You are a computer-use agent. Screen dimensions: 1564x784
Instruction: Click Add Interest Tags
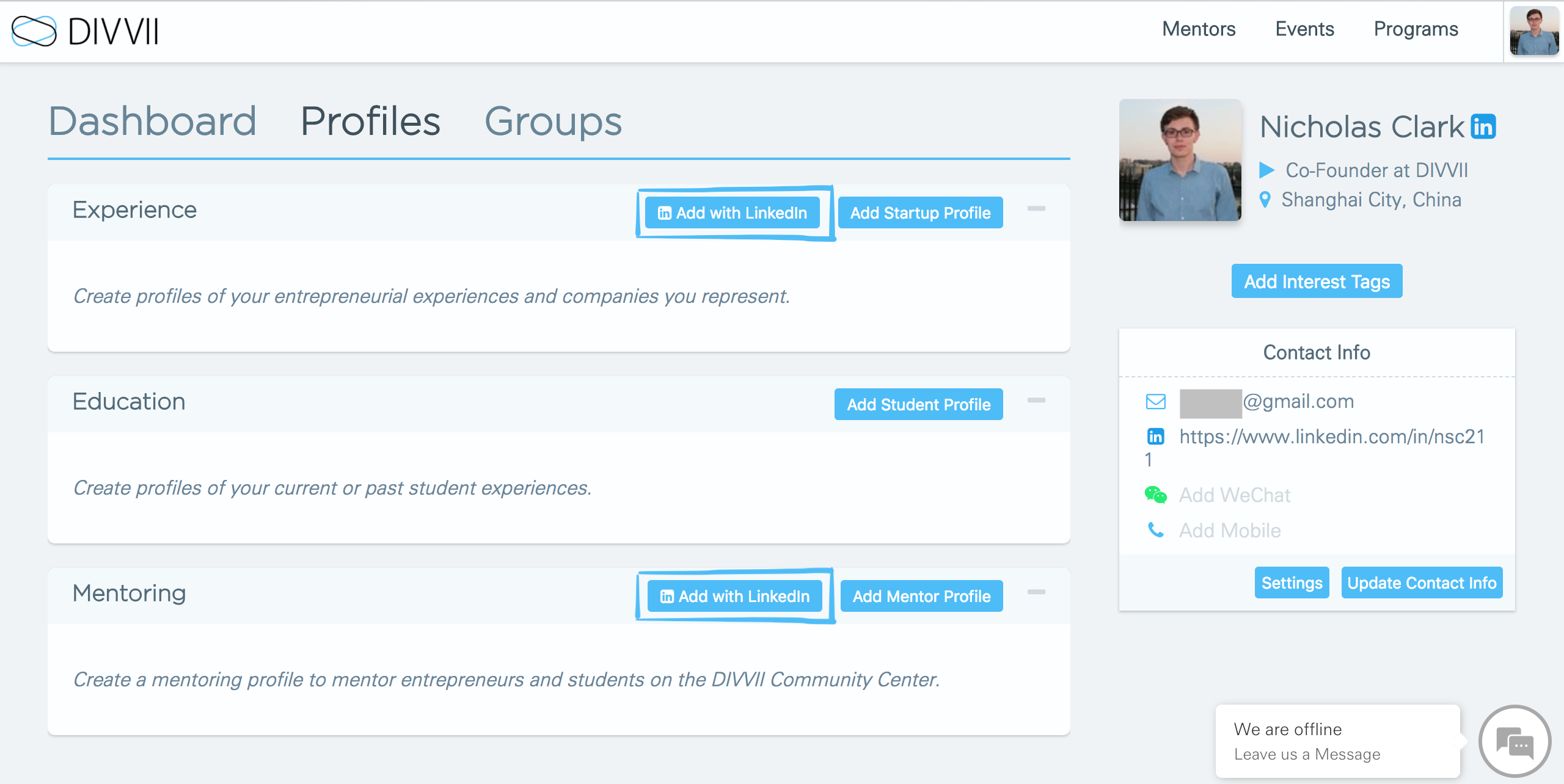(x=1317, y=281)
